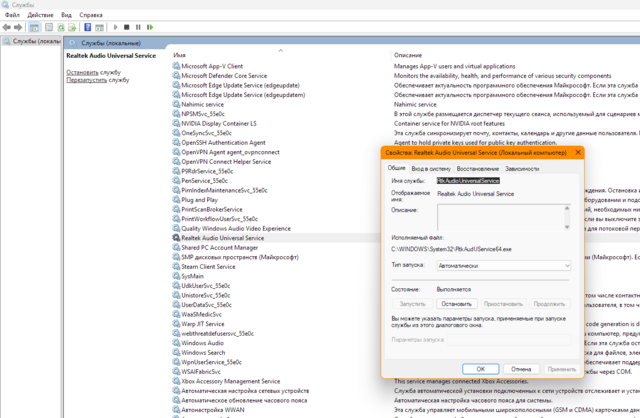This screenshot has height=418, width=640.
Task: Open the blue Help icon in the toolbar
Action: tap(88, 27)
